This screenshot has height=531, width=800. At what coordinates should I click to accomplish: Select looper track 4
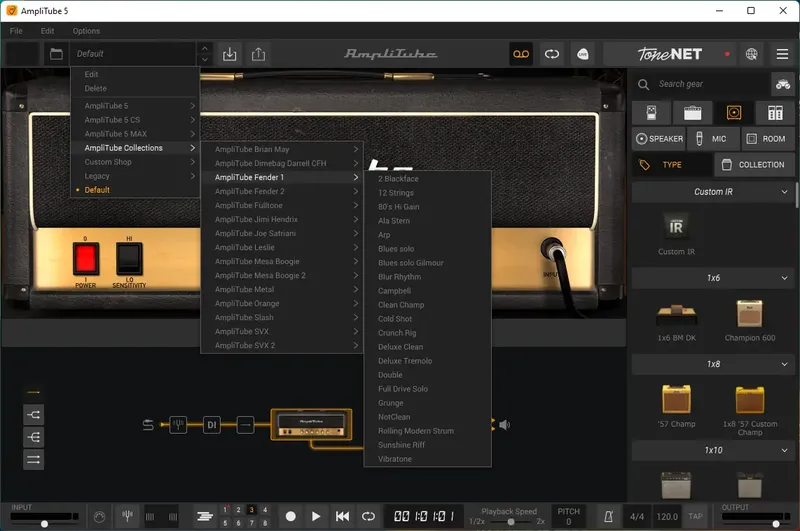[x=265, y=510]
